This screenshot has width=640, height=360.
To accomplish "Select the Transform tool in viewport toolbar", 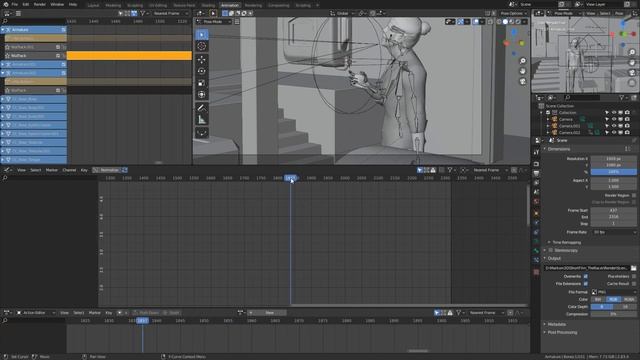I will (202, 95).
